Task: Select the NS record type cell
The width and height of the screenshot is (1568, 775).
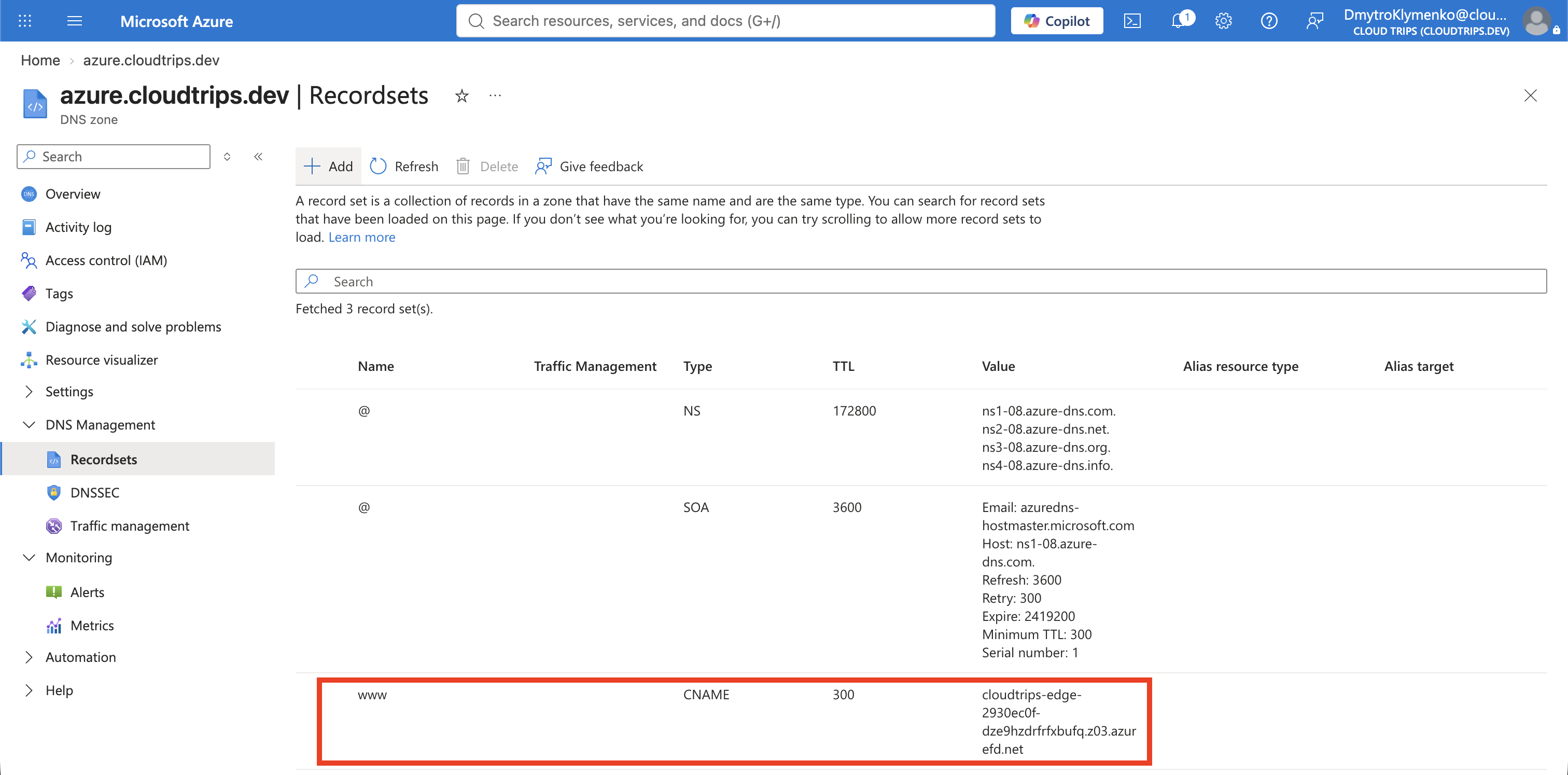Action: click(x=692, y=410)
